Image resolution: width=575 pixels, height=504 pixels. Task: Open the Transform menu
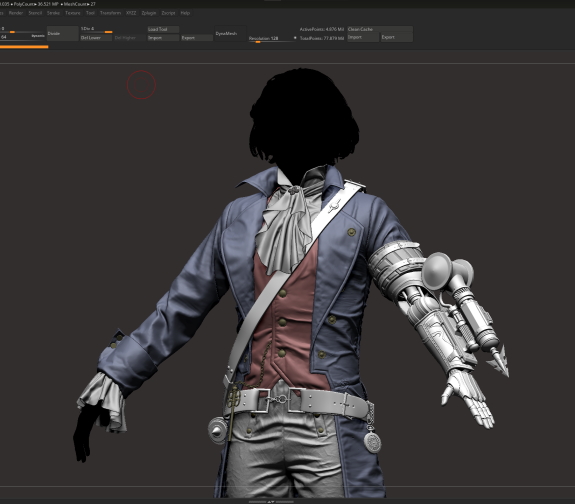tap(110, 13)
